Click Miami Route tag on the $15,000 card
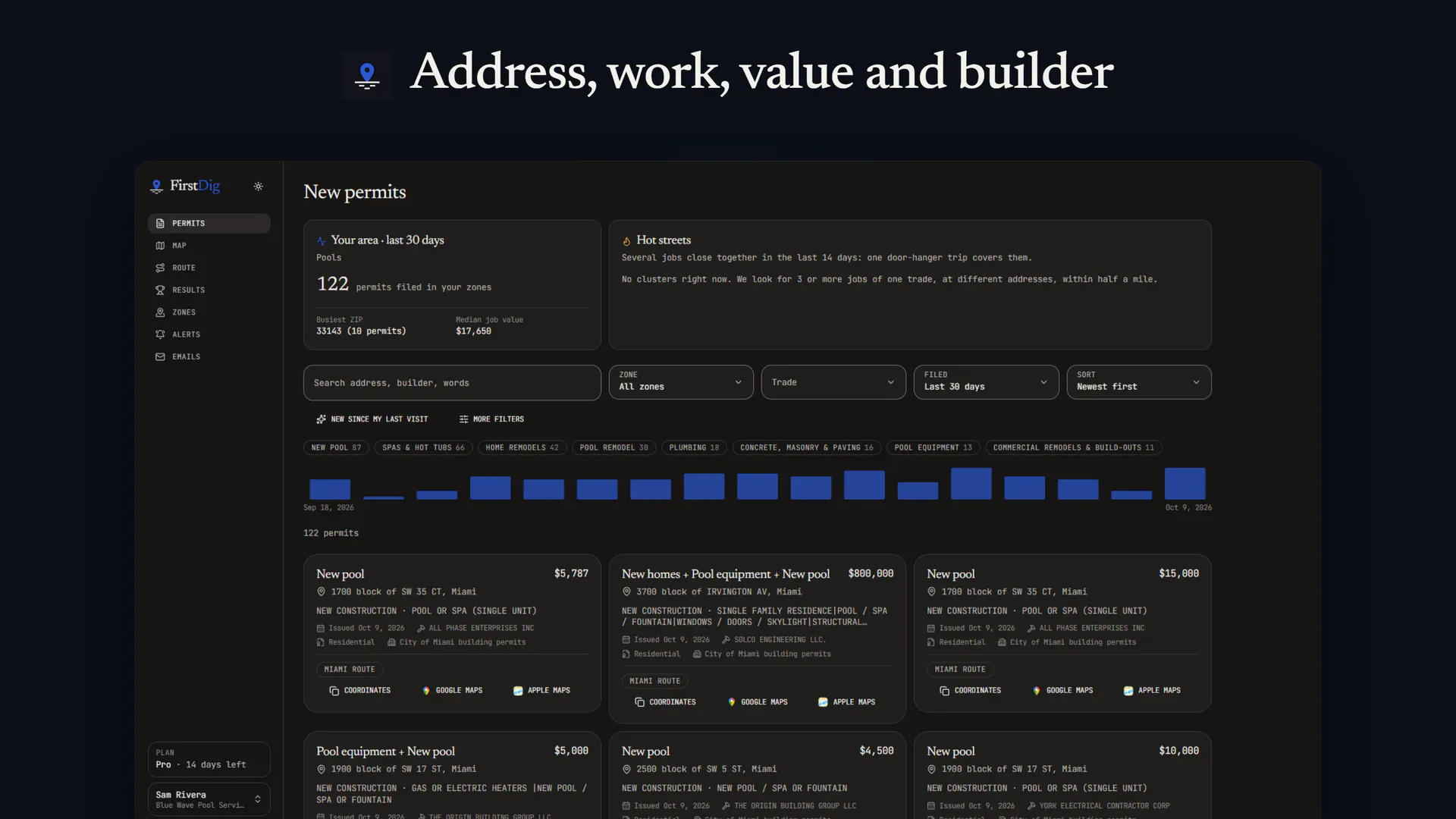The width and height of the screenshot is (1456, 819). [x=960, y=670]
